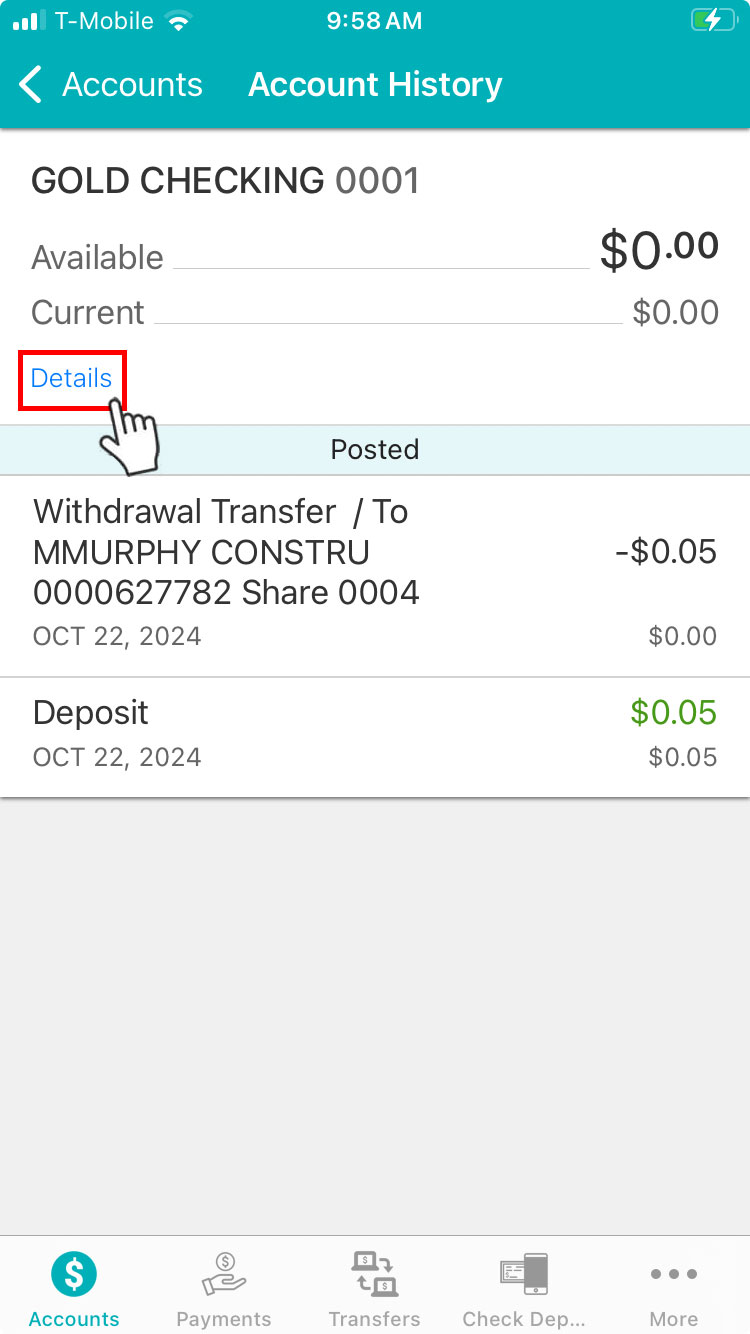Tap the Payments hand-with-coin icon
The height and width of the screenshot is (1334, 750).
(x=224, y=1274)
